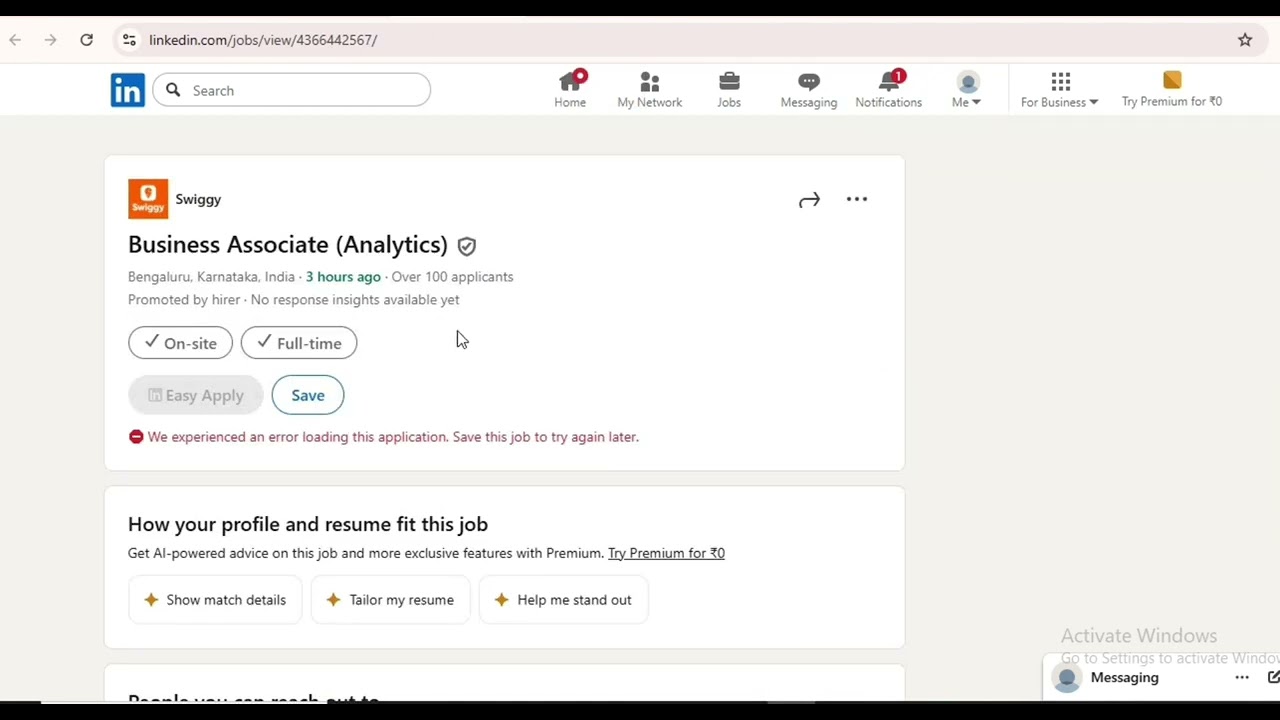
Task: Click the address bar URL
Action: pos(263,40)
